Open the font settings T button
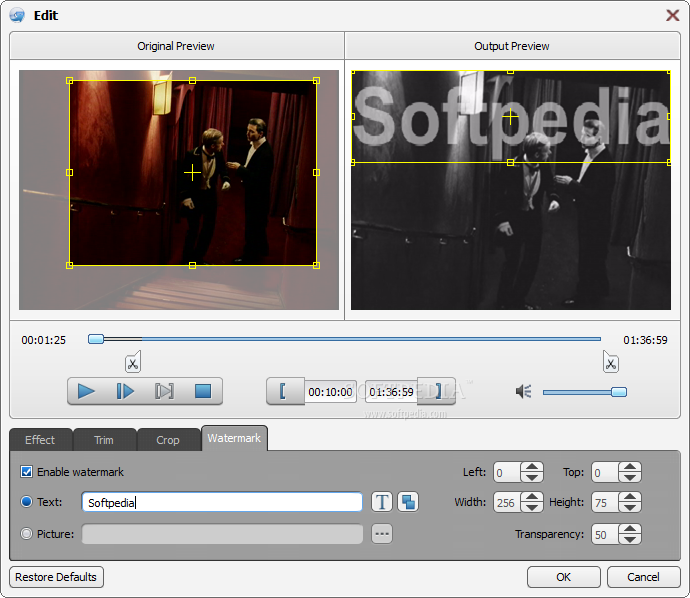690x598 pixels. tap(382, 502)
